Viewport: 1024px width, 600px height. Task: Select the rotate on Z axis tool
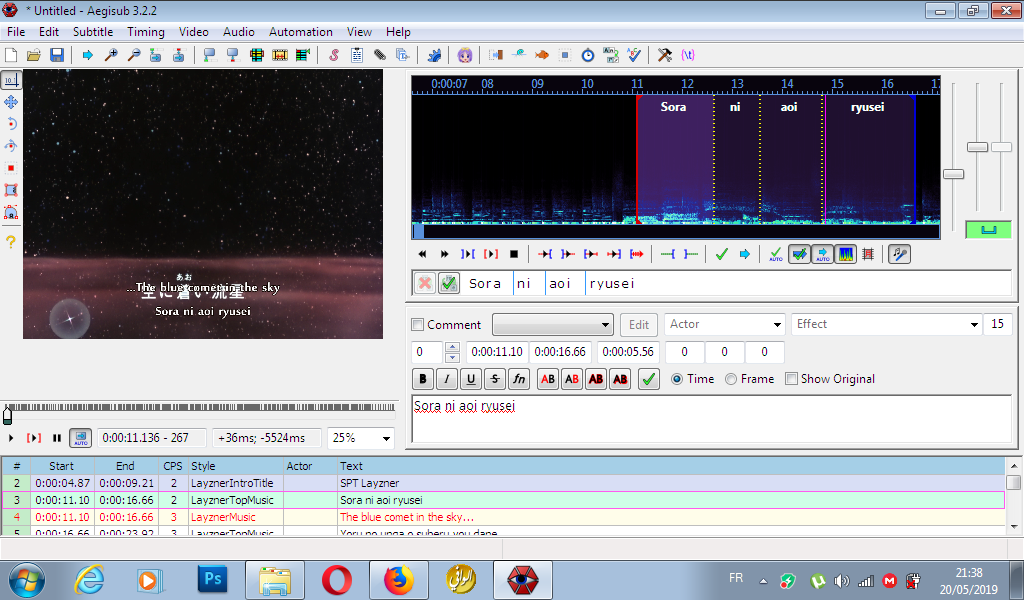(x=11, y=124)
